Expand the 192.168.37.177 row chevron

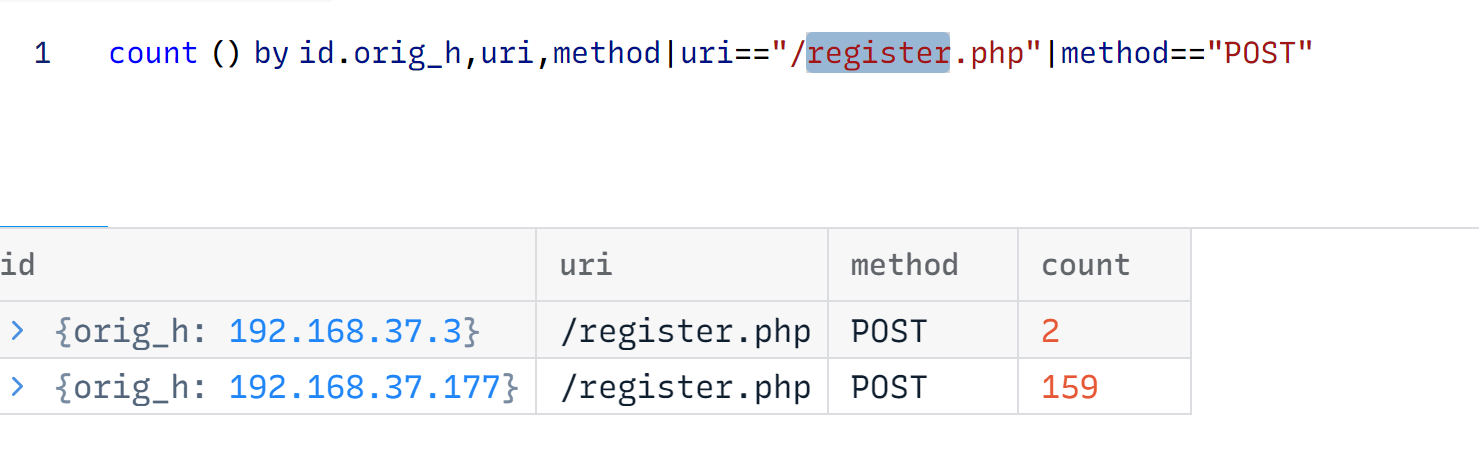[17, 387]
